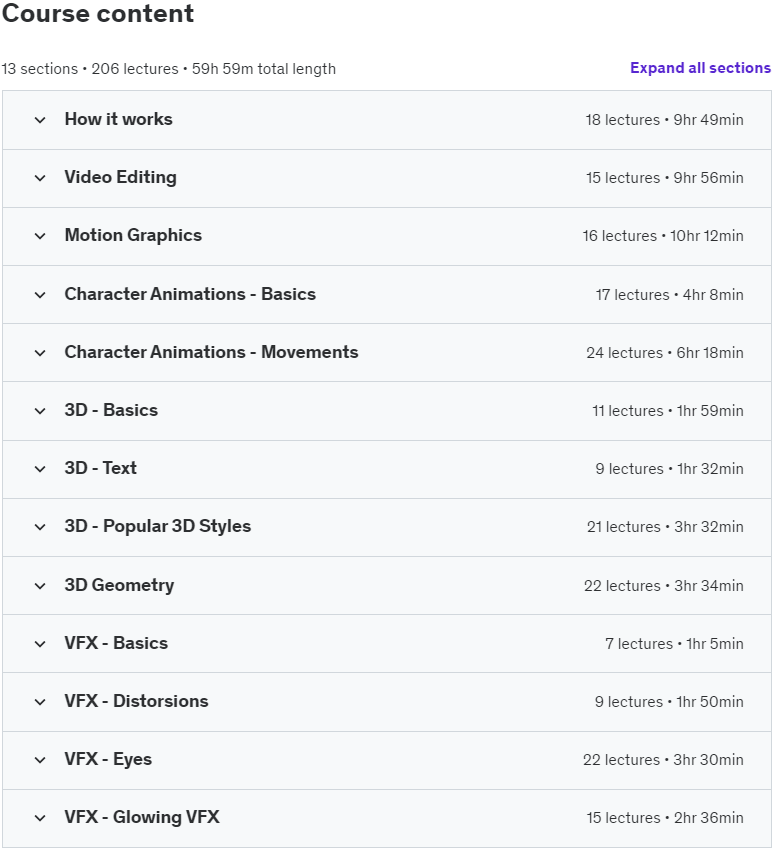Click '18 lectures • 9hr 49min' text
This screenshot has height=851, width=774.
[x=664, y=120]
